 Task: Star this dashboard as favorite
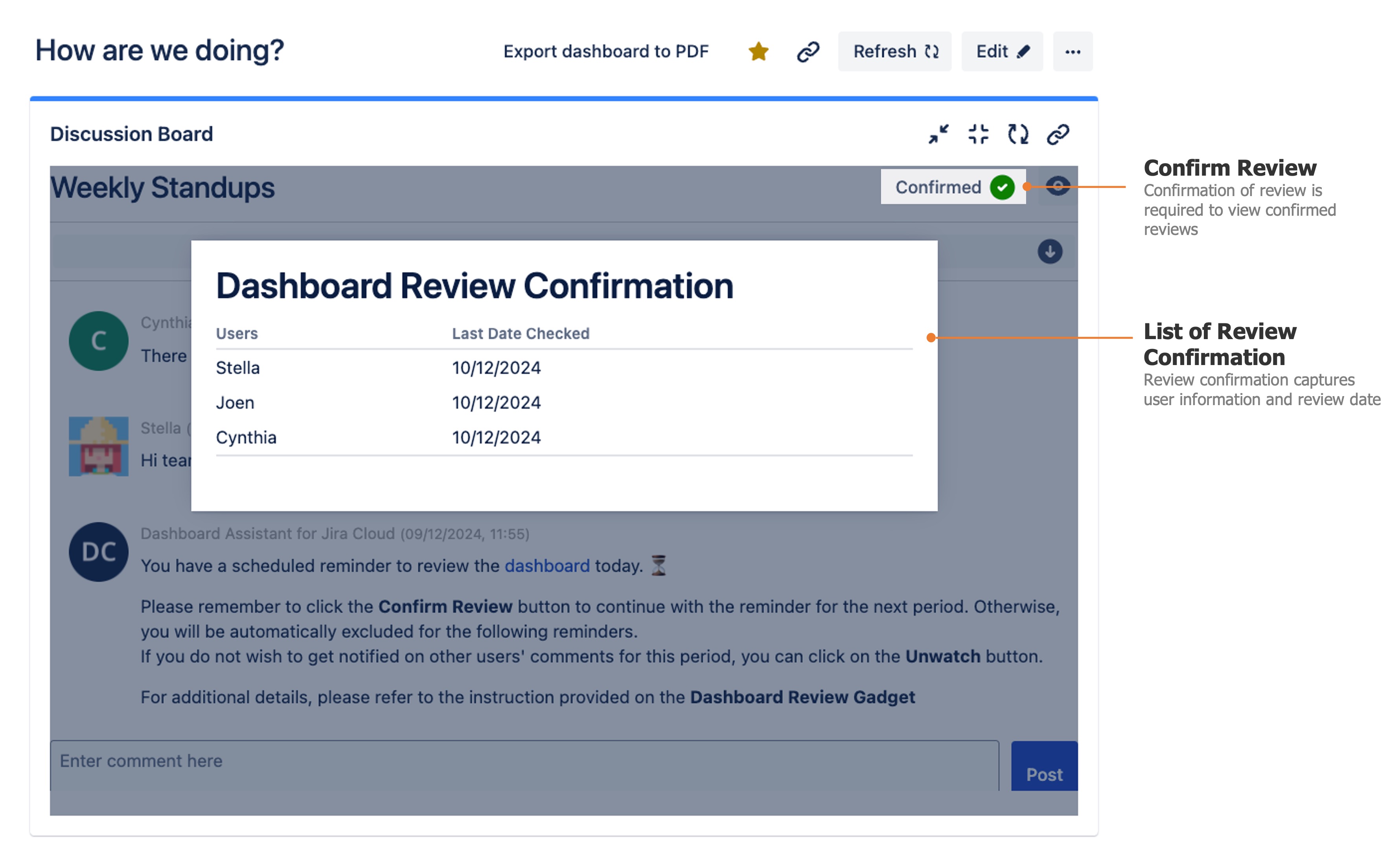point(758,52)
